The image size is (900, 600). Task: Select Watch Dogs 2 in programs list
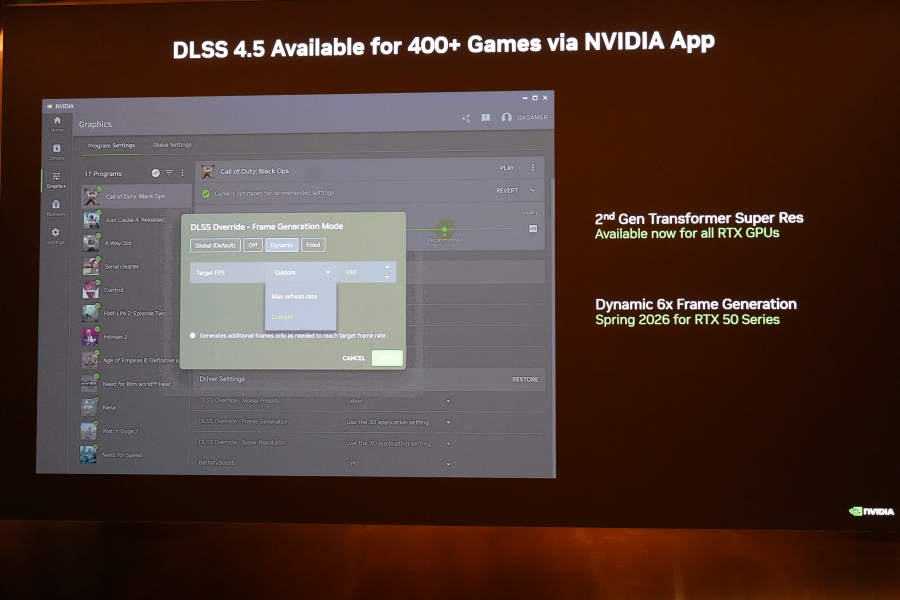coord(123,431)
